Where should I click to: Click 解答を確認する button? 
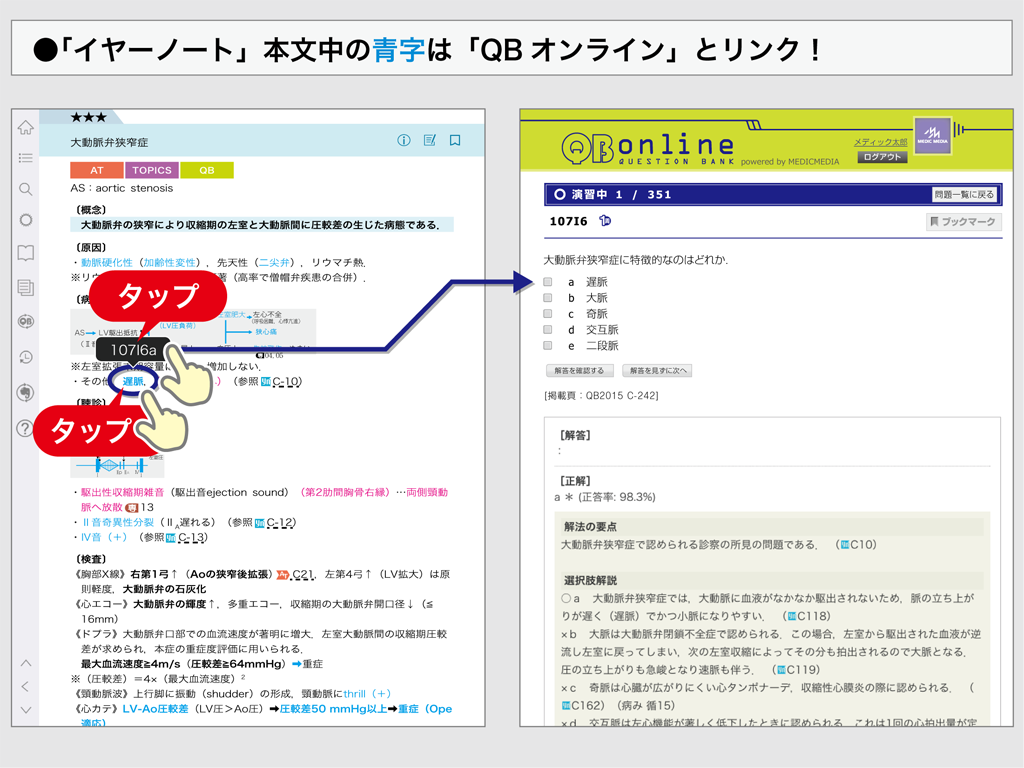[x=579, y=371]
